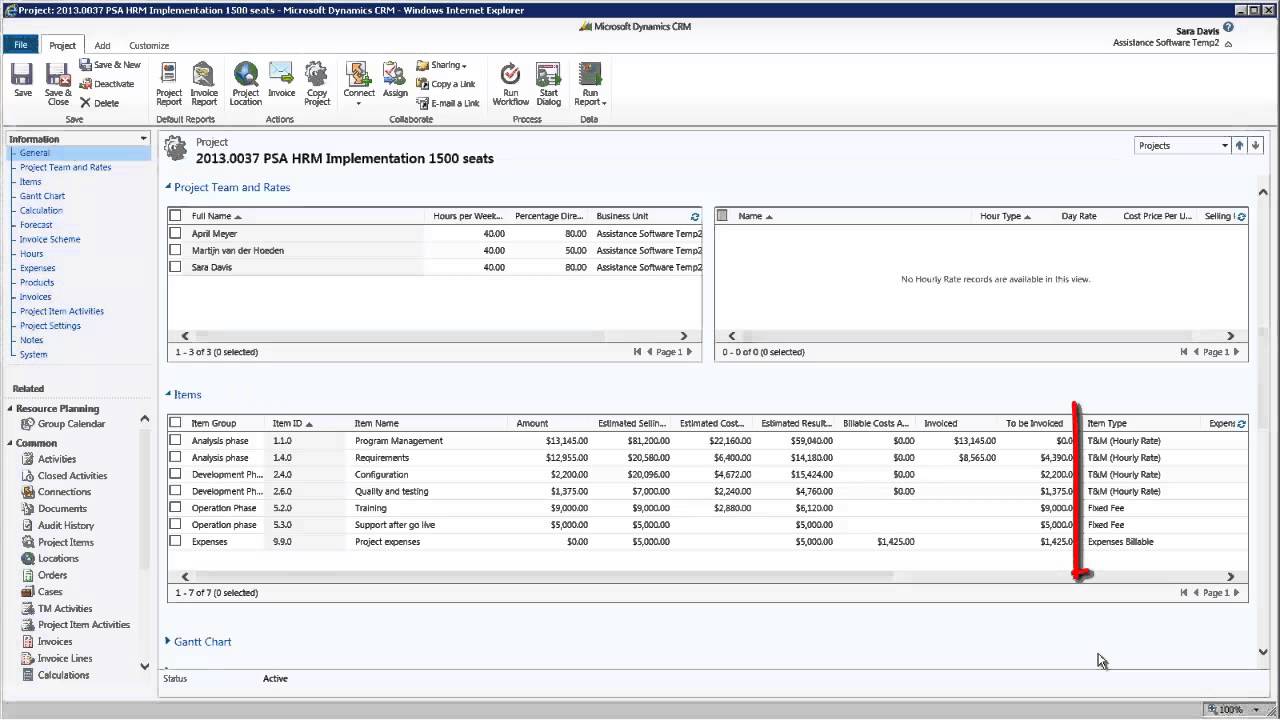Select all rows in project team grid
1280x720 pixels.
176,216
